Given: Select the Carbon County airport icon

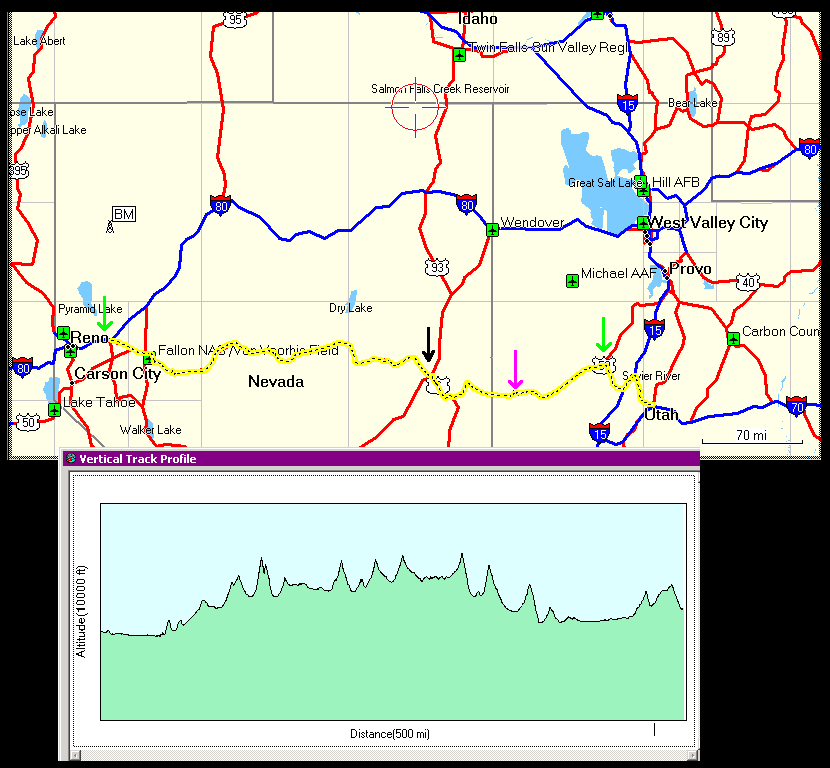Looking at the screenshot, I should coord(733,338).
